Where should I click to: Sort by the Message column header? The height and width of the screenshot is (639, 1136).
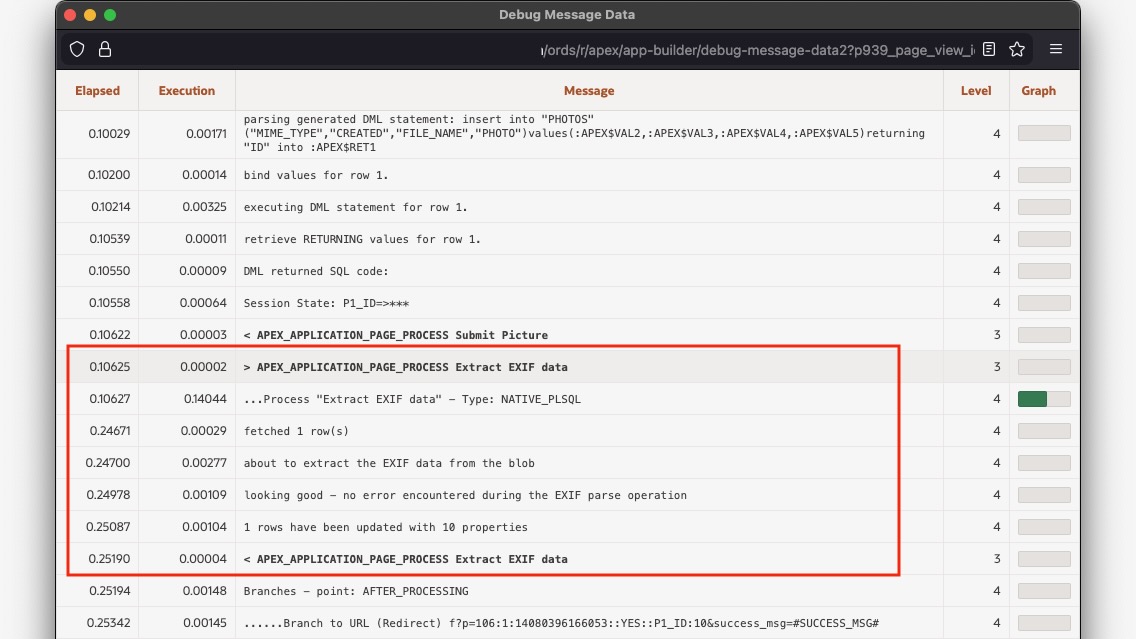click(x=589, y=90)
